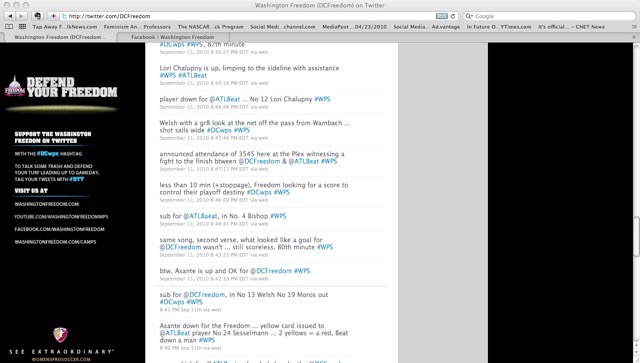The width and height of the screenshot is (640, 363).
Task: Open the bookmarks book icon
Action: pyautogui.click(x=9, y=27)
